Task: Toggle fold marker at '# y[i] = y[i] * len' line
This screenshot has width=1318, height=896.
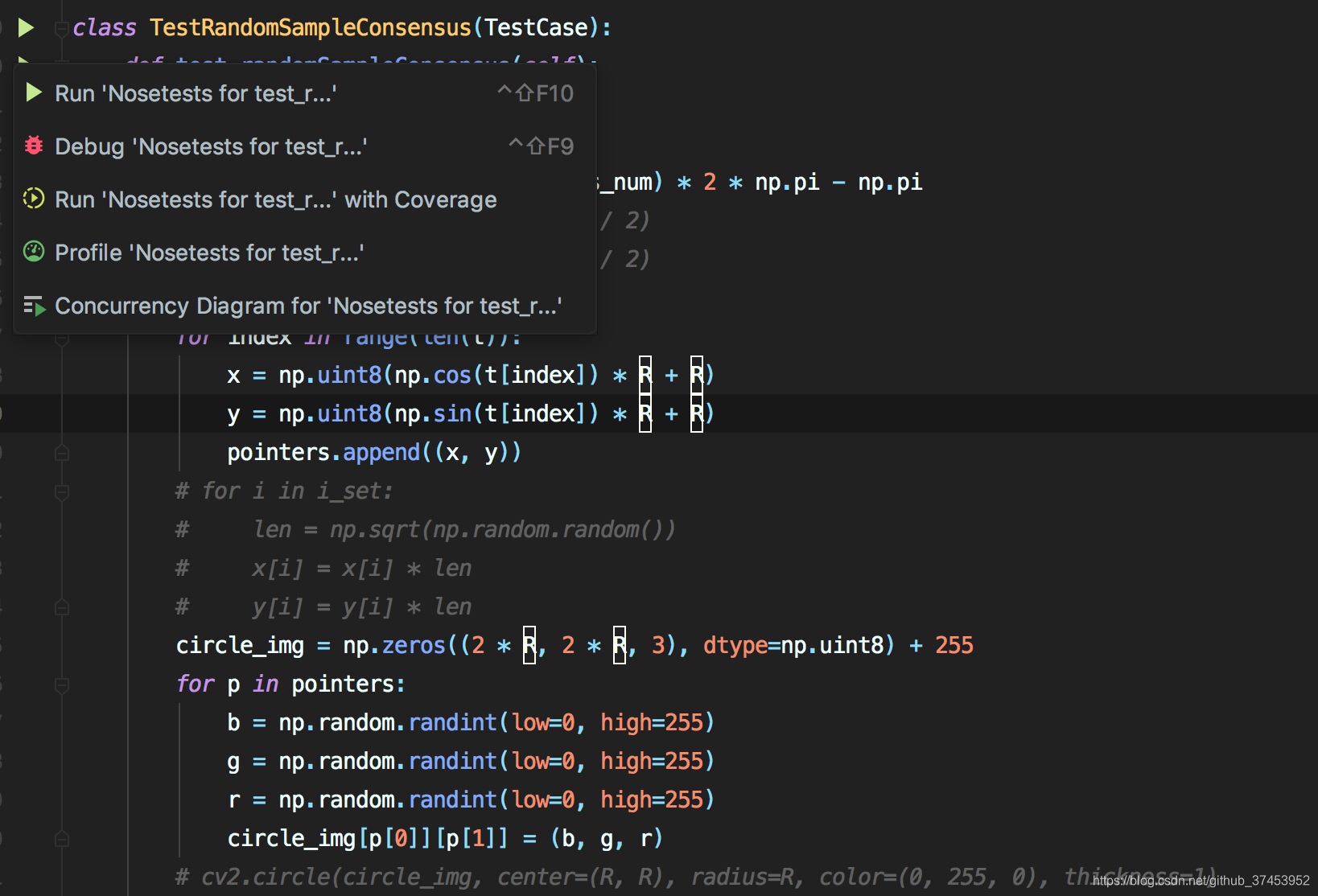Action: point(61,607)
